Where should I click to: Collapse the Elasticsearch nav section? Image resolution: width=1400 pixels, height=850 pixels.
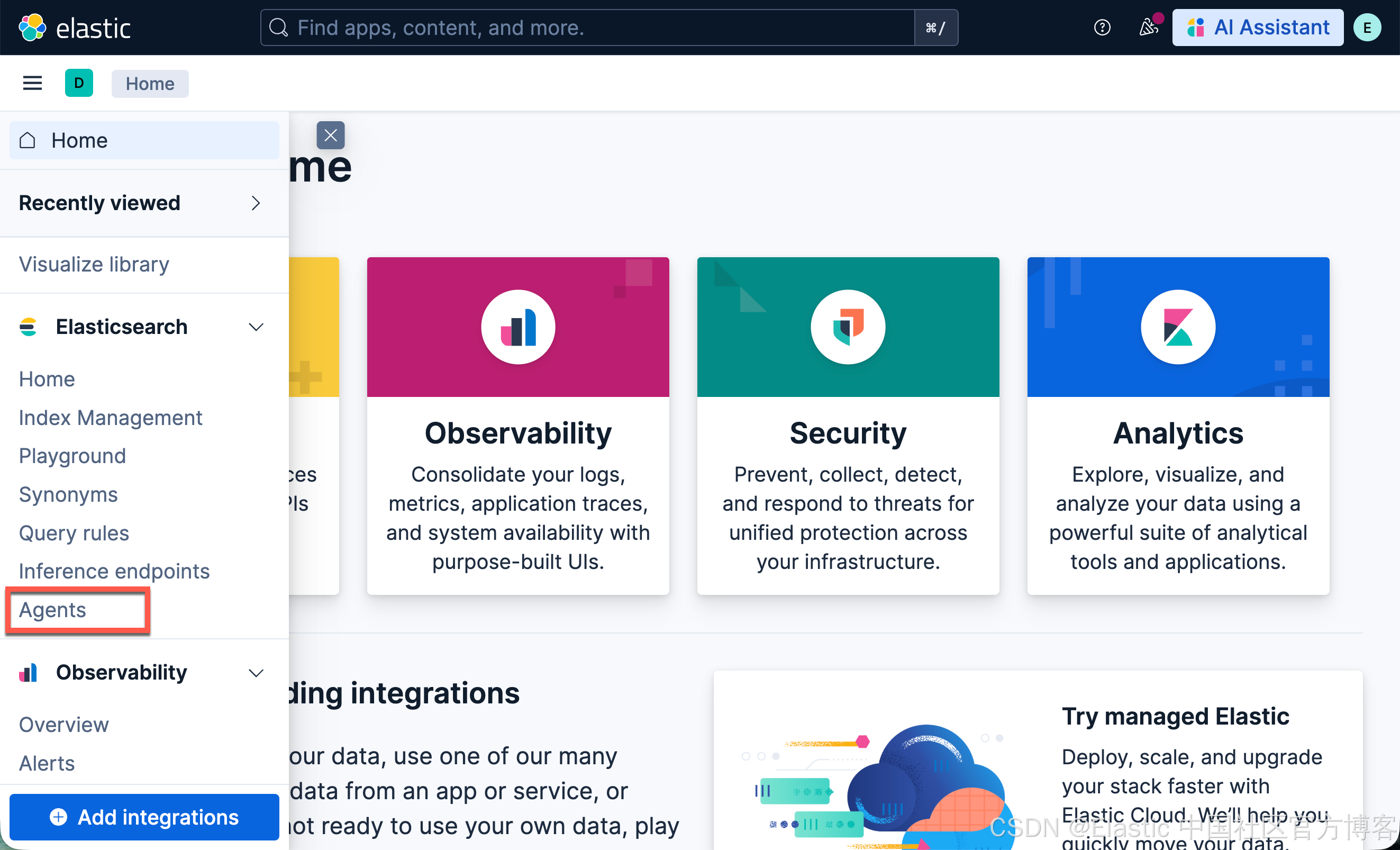pyautogui.click(x=256, y=327)
